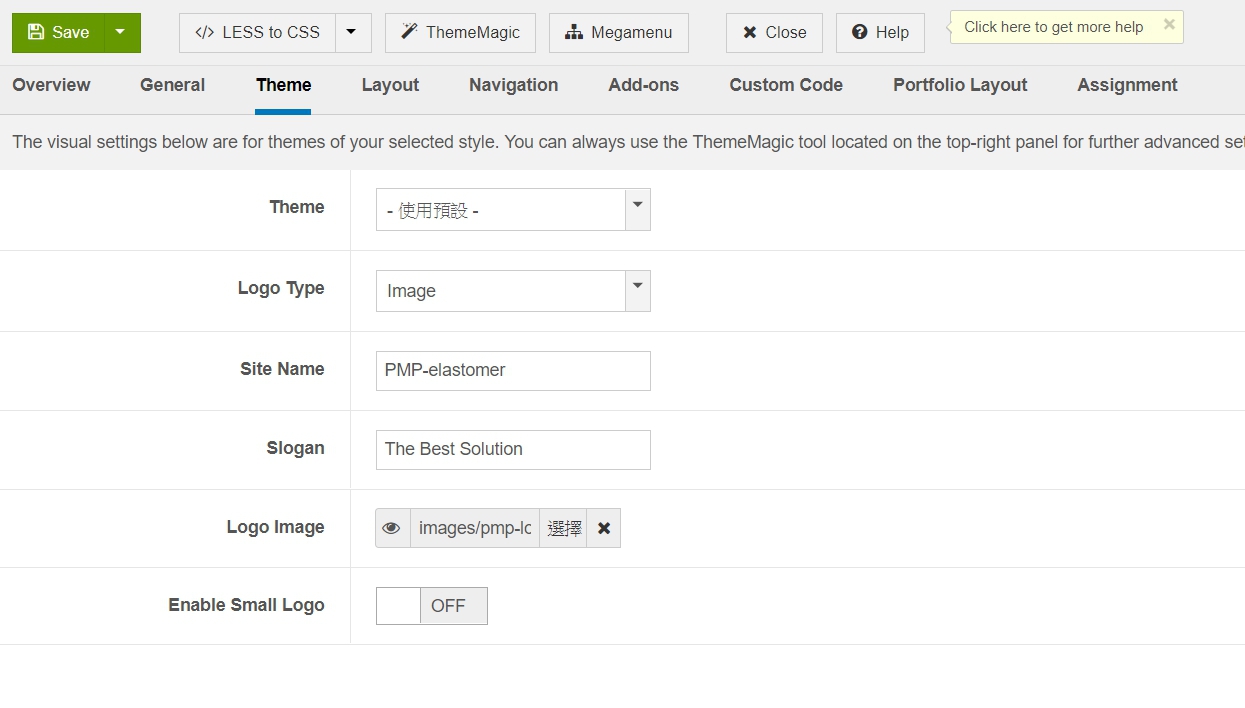Click the eye preview icon for Logo Image

point(392,528)
